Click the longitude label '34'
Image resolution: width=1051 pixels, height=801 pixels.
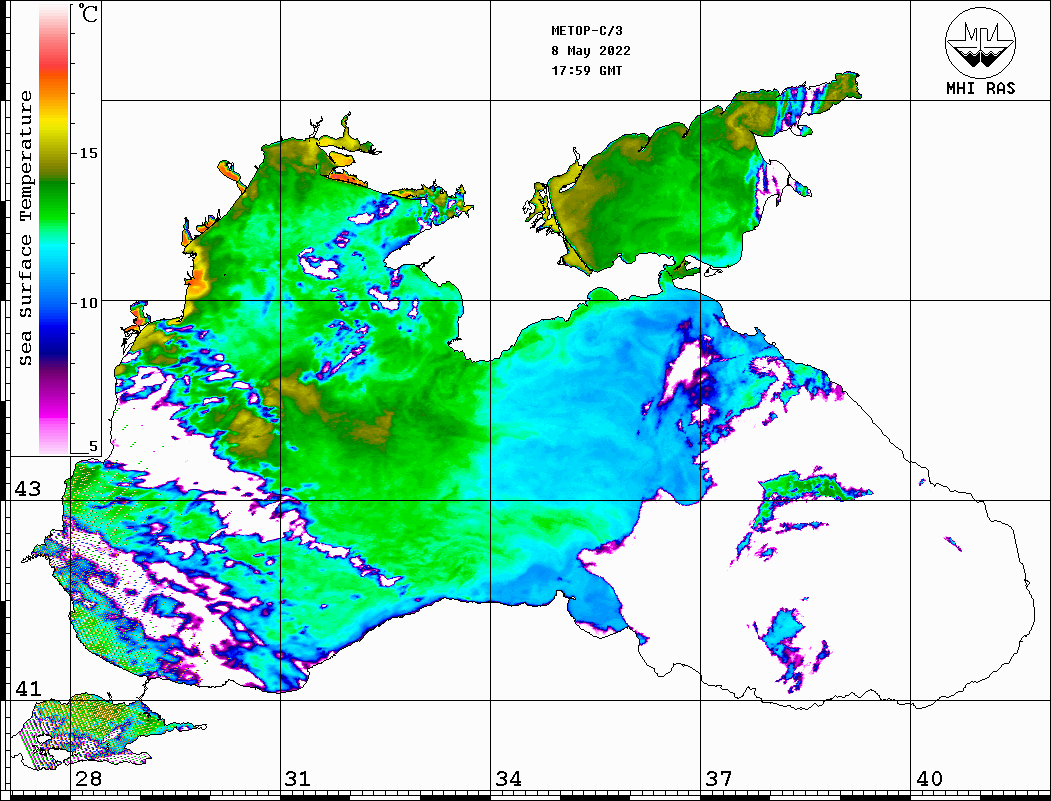coord(509,779)
